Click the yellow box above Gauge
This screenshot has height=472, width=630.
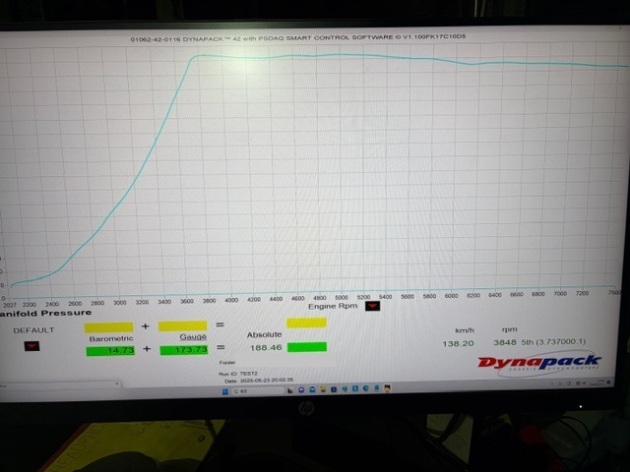point(182,325)
